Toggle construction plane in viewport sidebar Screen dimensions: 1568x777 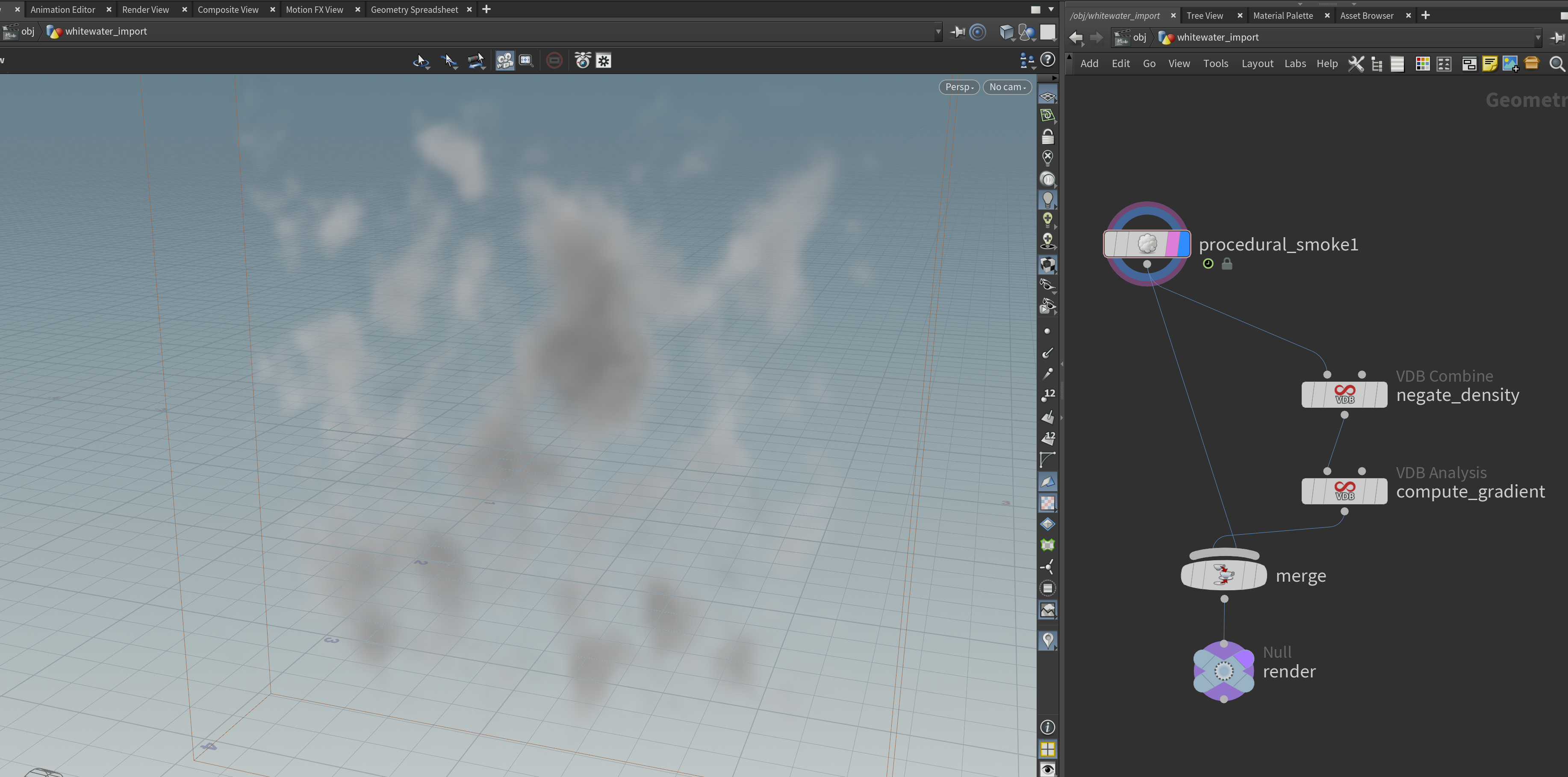pyautogui.click(x=1047, y=115)
